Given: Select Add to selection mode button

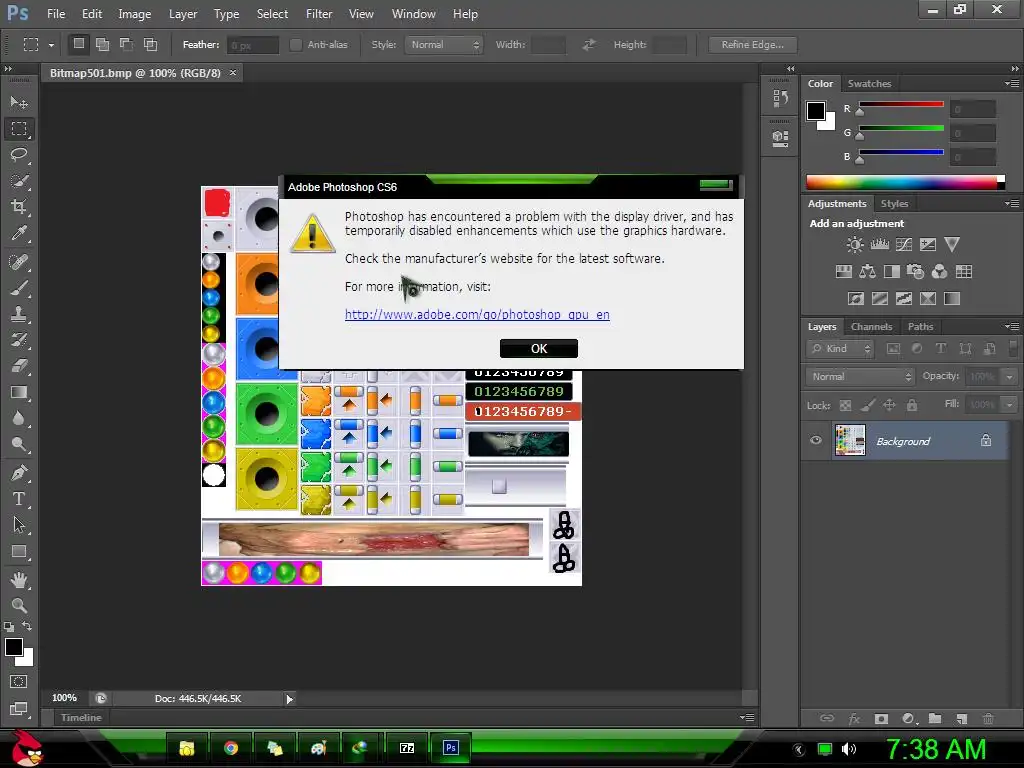Looking at the screenshot, I should (x=103, y=44).
